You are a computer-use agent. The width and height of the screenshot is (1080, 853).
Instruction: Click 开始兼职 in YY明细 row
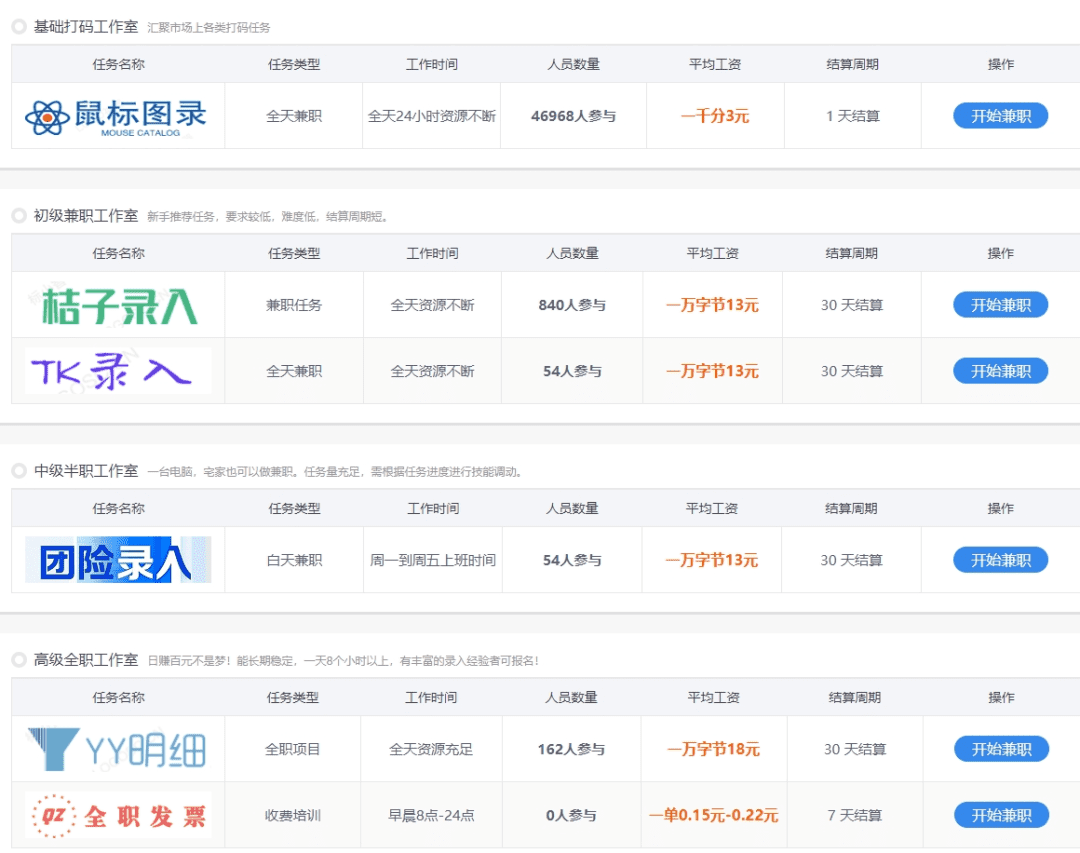click(x=1001, y=749)
